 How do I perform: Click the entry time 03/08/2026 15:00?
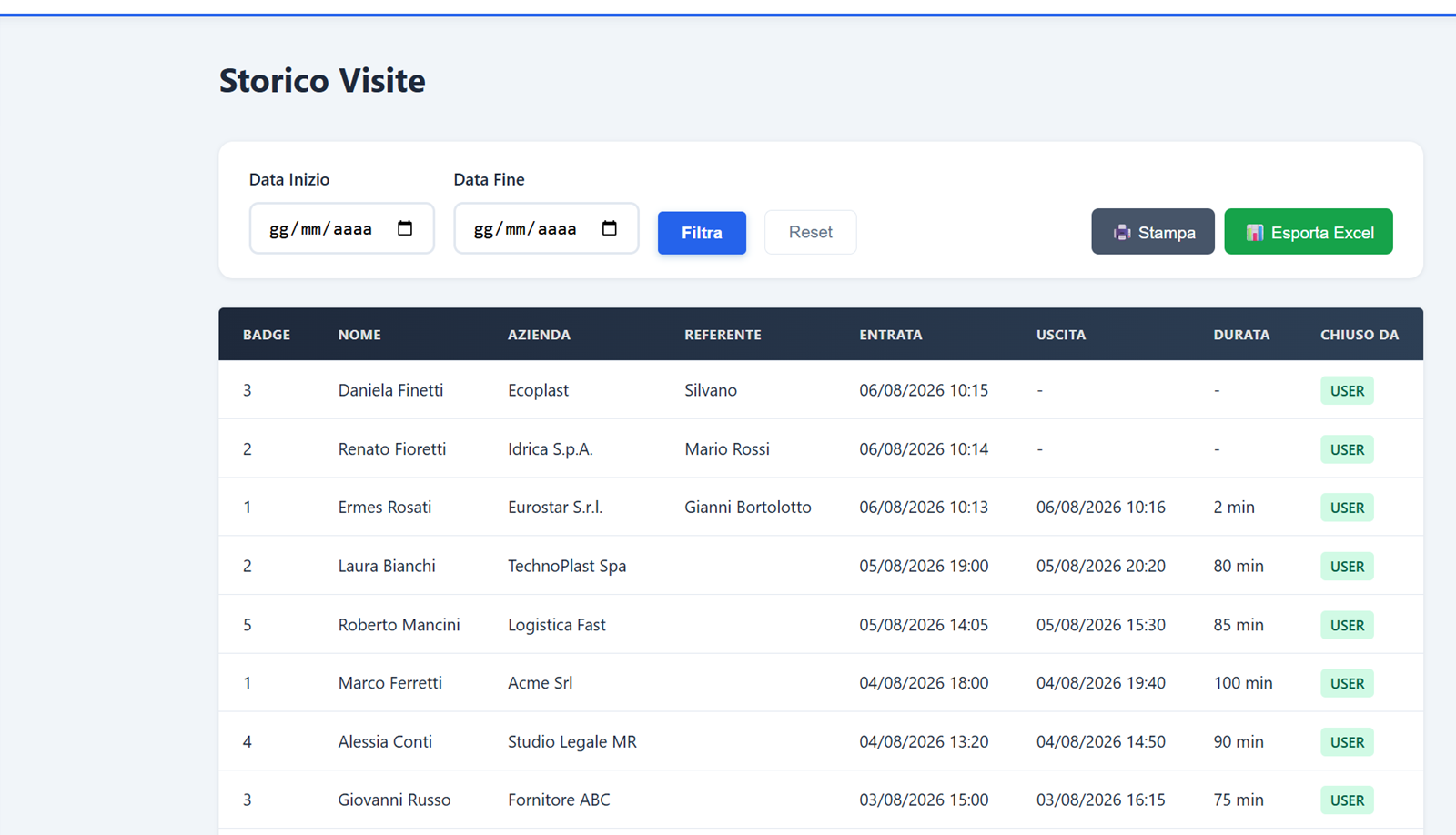tap(924, 800)
